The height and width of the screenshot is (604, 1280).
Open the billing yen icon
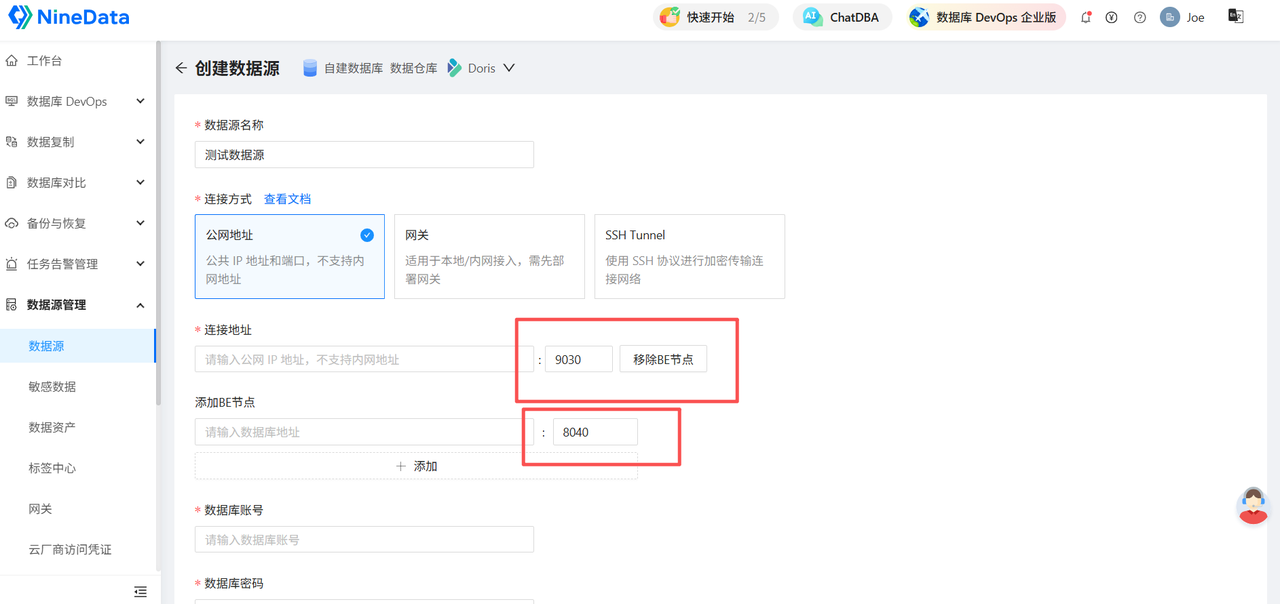(x=1111, y=17)
